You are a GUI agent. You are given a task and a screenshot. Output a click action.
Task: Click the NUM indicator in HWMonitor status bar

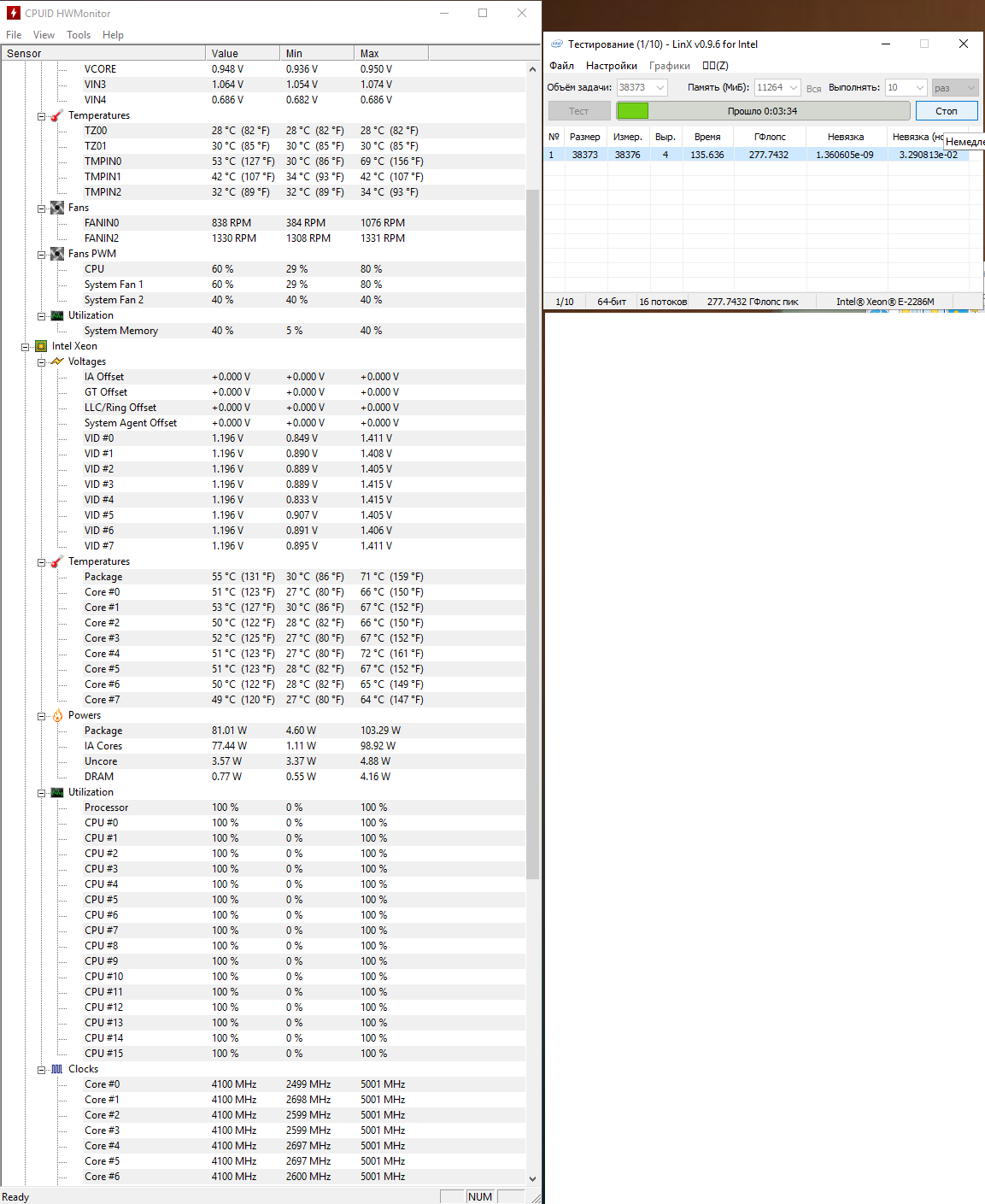480,1196
